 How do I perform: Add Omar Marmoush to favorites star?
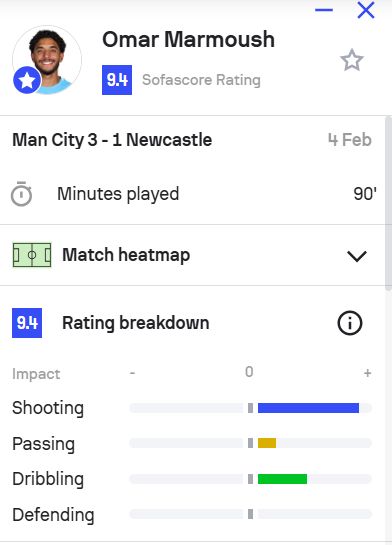[x=352, y=60]
